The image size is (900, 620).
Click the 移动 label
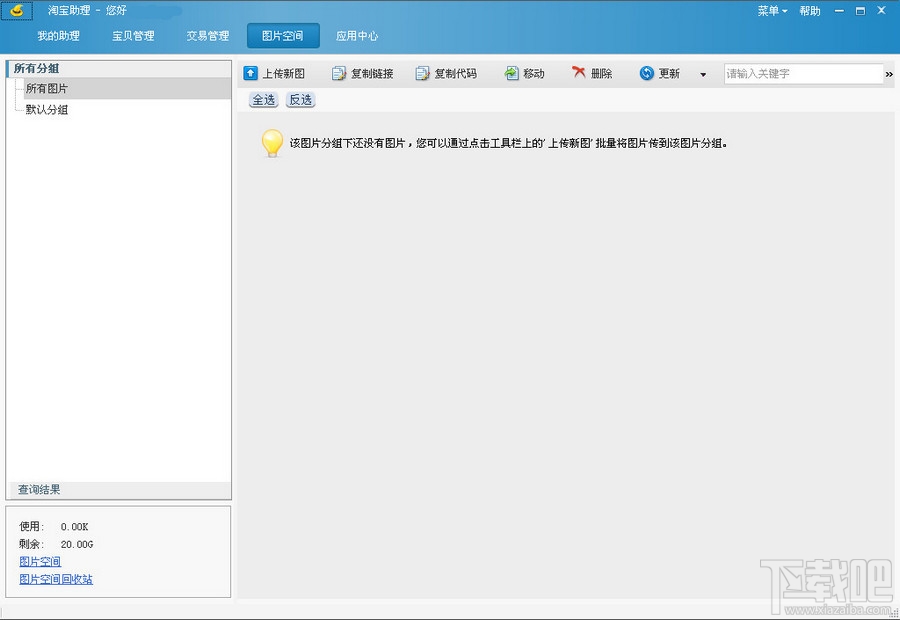(x=534, y=73)
